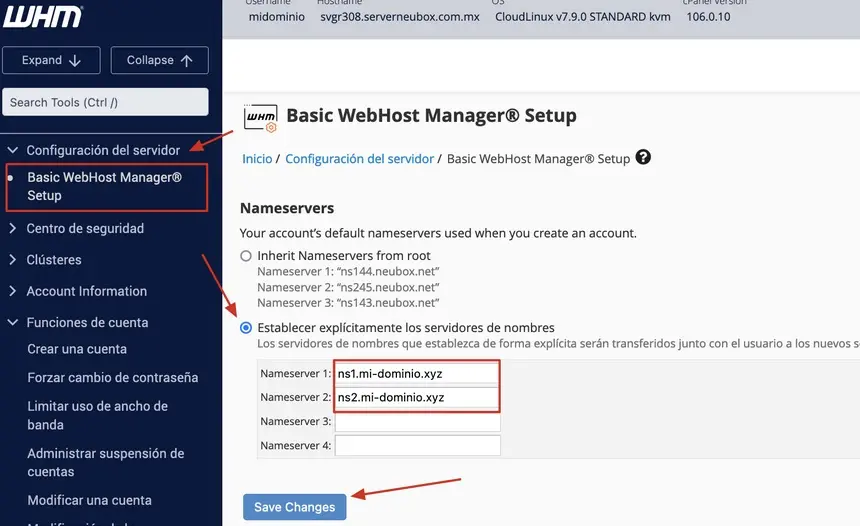Screen dimensions: 860x526
Task: Focus the Search Tools field
Action: [105, 102]
